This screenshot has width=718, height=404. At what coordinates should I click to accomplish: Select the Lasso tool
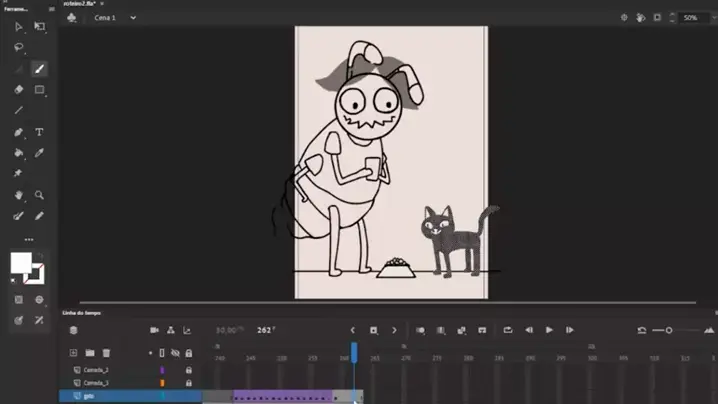(19, 47)
